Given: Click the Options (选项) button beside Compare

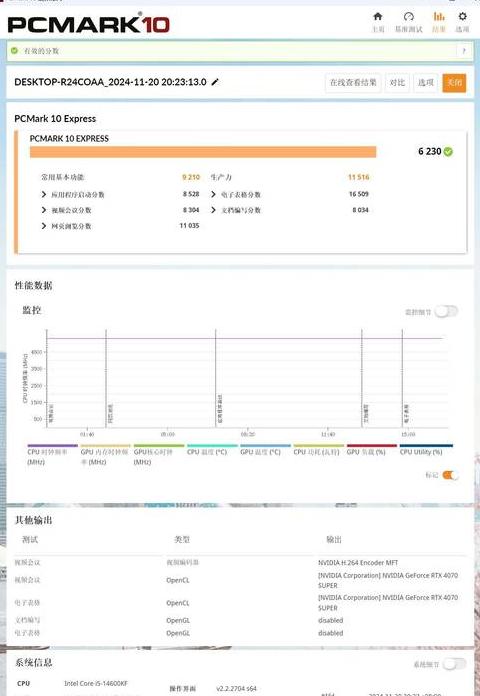Looking at the screenshot, I should (x=425, y=83).
